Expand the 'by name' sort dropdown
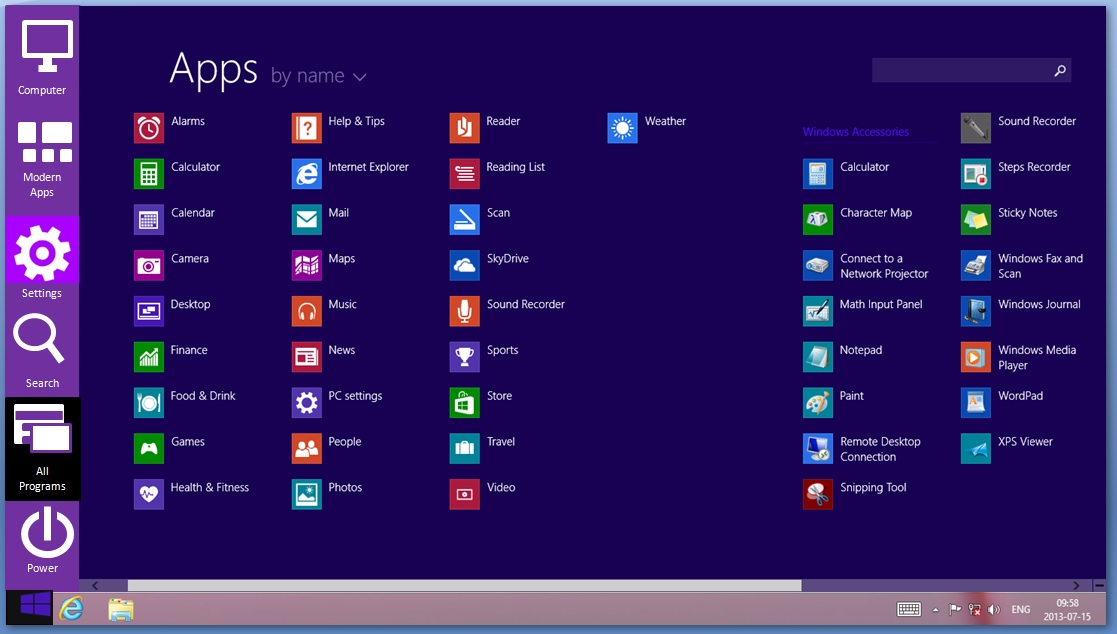The image size is (1117, 634). pos(319,77)
